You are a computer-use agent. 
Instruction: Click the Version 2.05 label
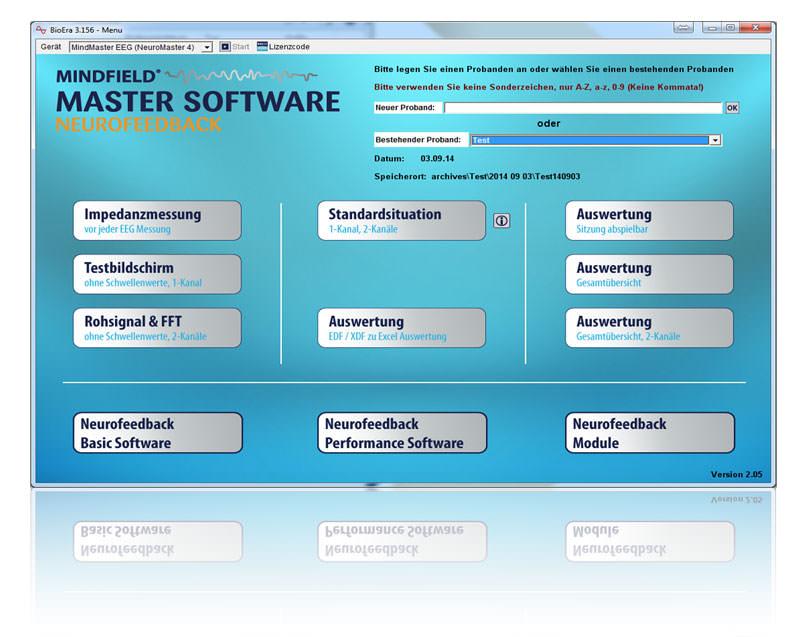click(736, 474)
